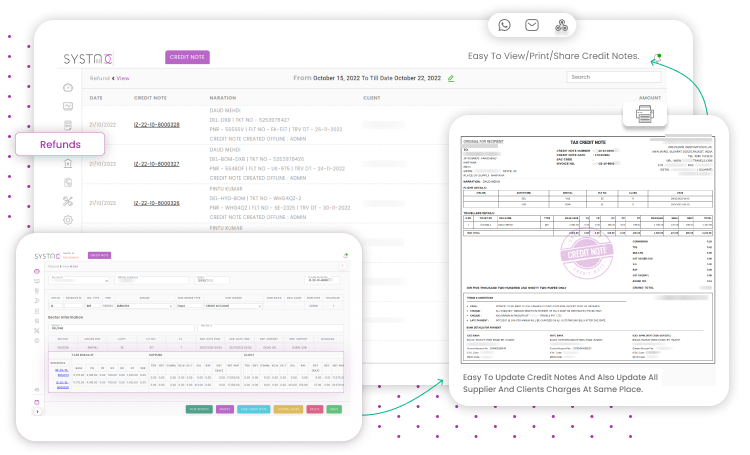This screenshot has height=455, width=750.
Task: Open credit note link IZ-22-10-8000326
Action: point(156,201)
